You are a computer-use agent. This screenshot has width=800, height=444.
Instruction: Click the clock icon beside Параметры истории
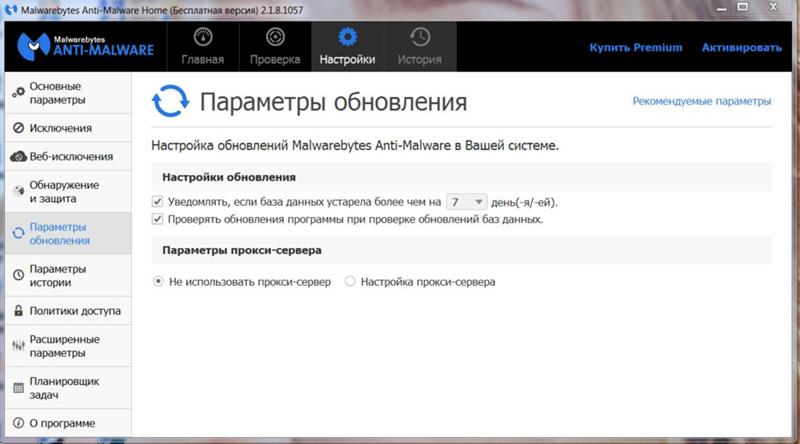click(18, 275)
